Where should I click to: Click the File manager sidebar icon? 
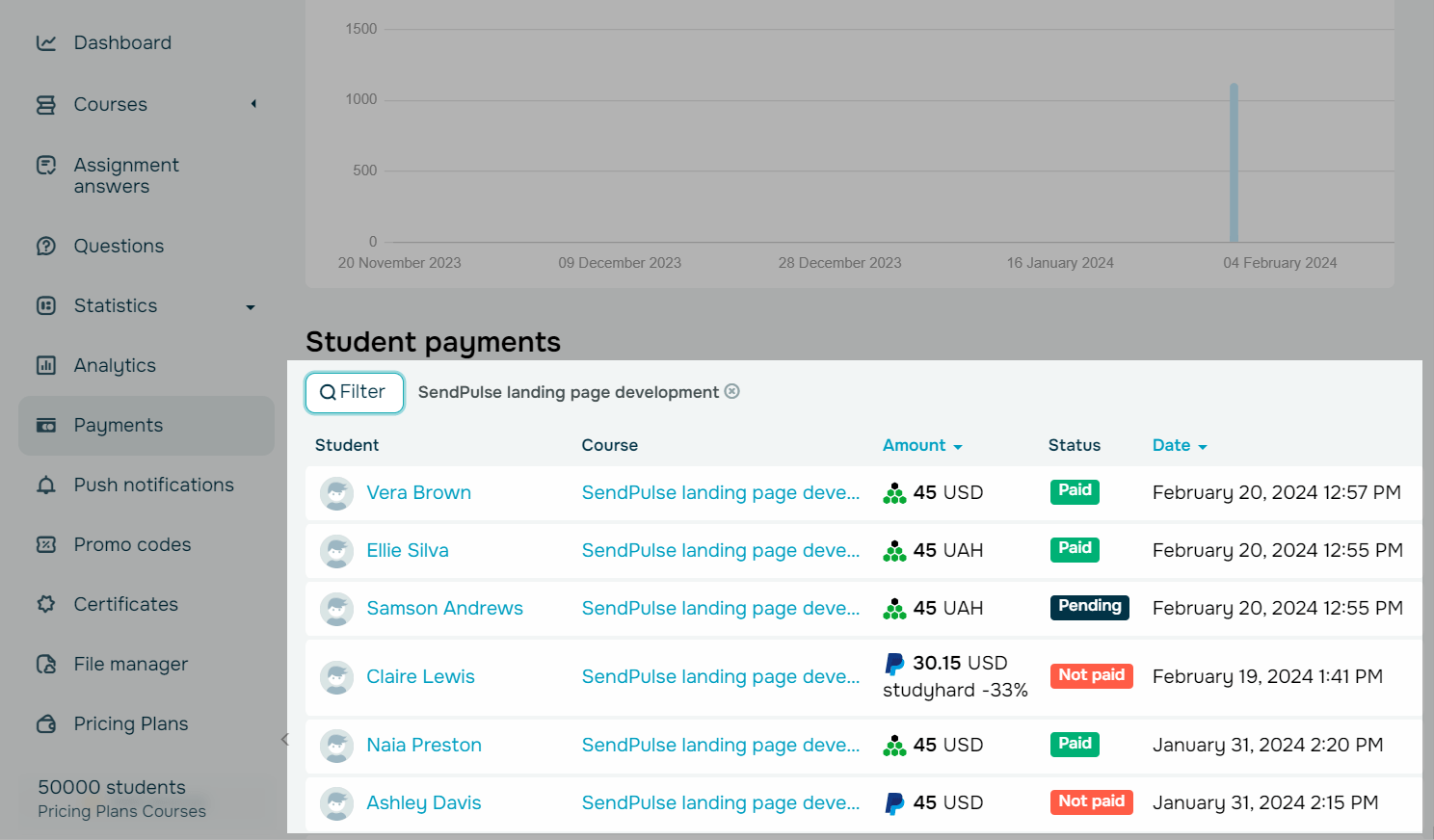click(x=46, y=665)
